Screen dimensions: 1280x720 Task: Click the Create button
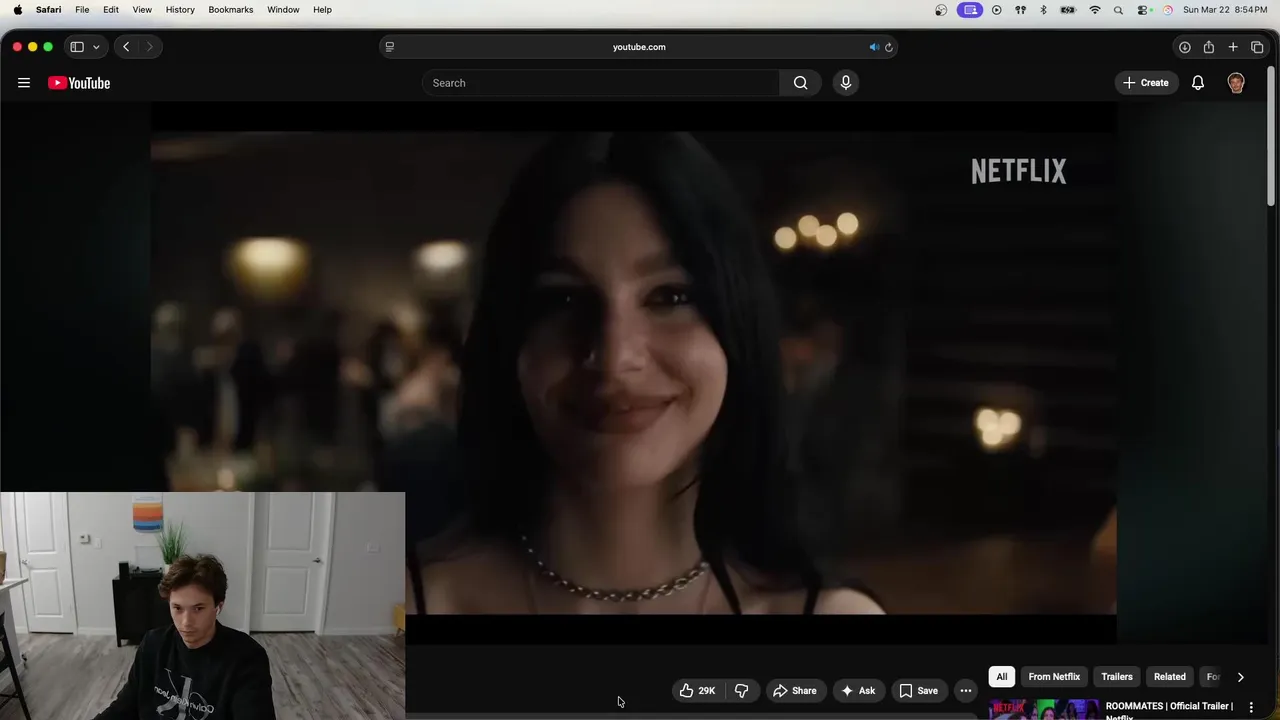pyautogui.click(x=1146, y=83)
